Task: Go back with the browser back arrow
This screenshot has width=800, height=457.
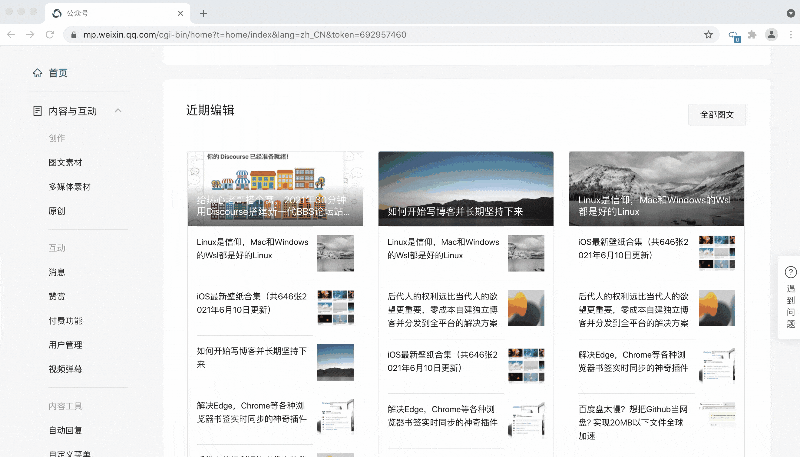Action: [11, 34]
